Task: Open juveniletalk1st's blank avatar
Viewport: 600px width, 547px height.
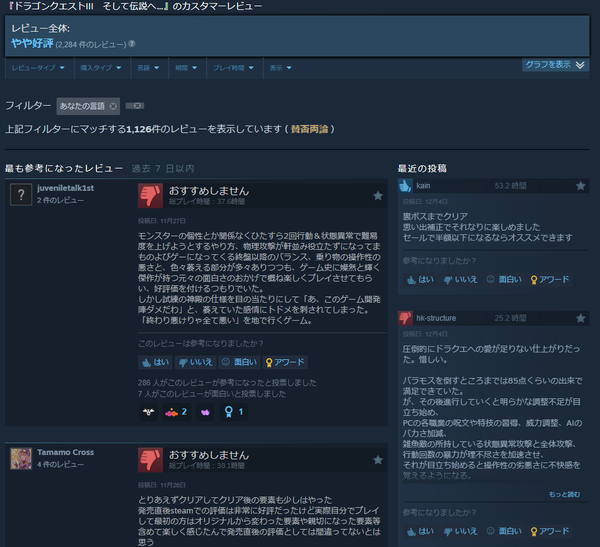Action: (21, 195)
